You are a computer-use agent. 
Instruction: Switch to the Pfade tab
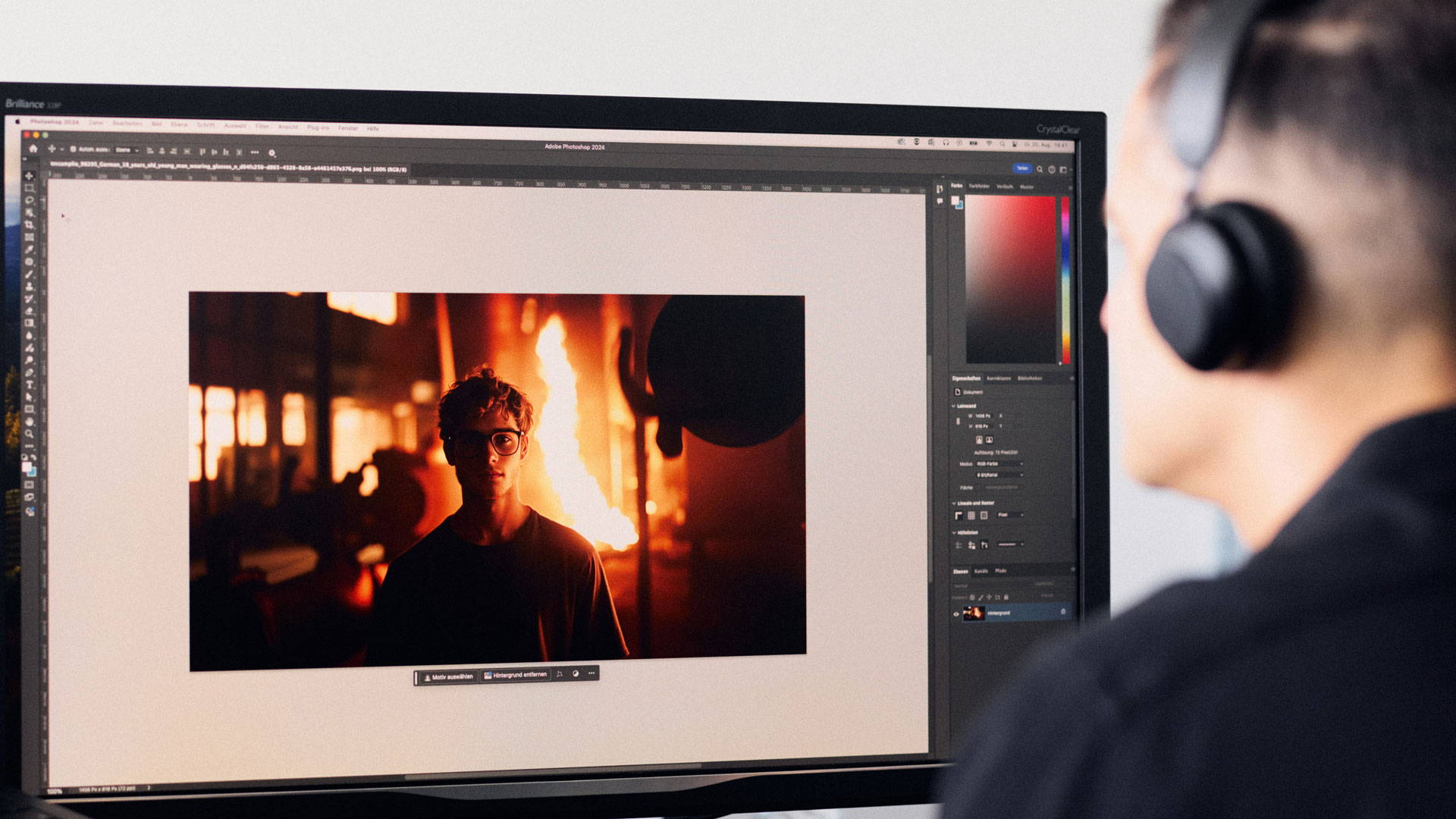pos(1000,570)
